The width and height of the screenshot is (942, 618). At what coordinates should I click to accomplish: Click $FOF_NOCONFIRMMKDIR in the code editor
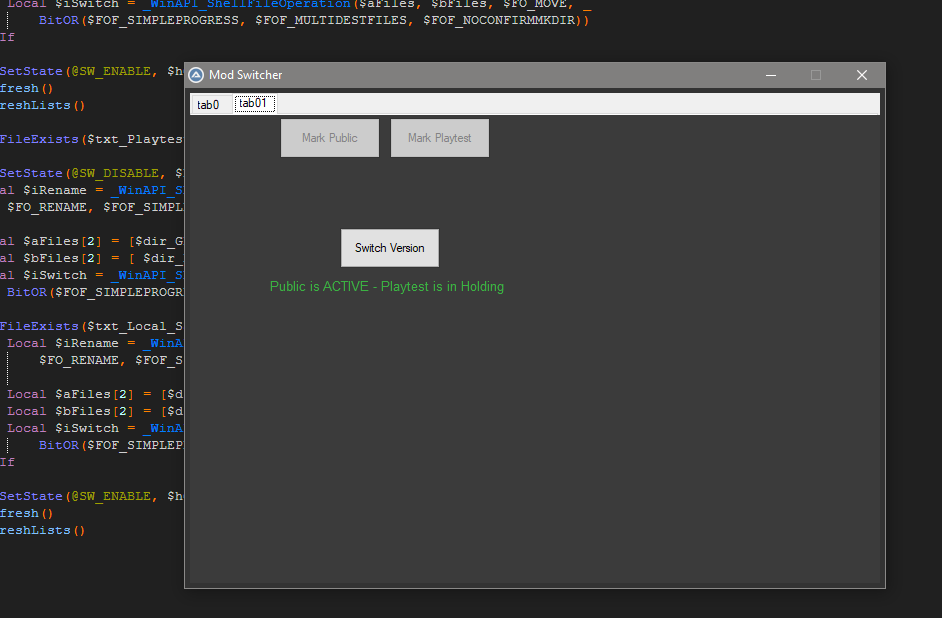[x=499, y=20]
